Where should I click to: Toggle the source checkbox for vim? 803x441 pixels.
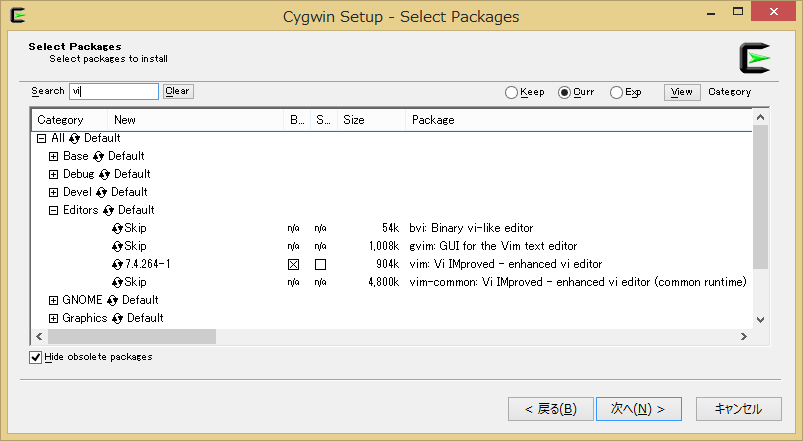point(321,264)
